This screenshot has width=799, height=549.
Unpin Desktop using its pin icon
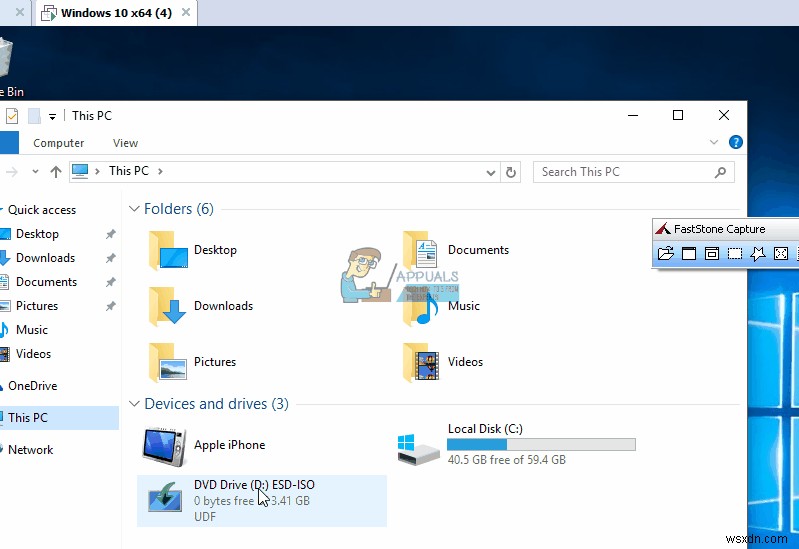(110, 234)
